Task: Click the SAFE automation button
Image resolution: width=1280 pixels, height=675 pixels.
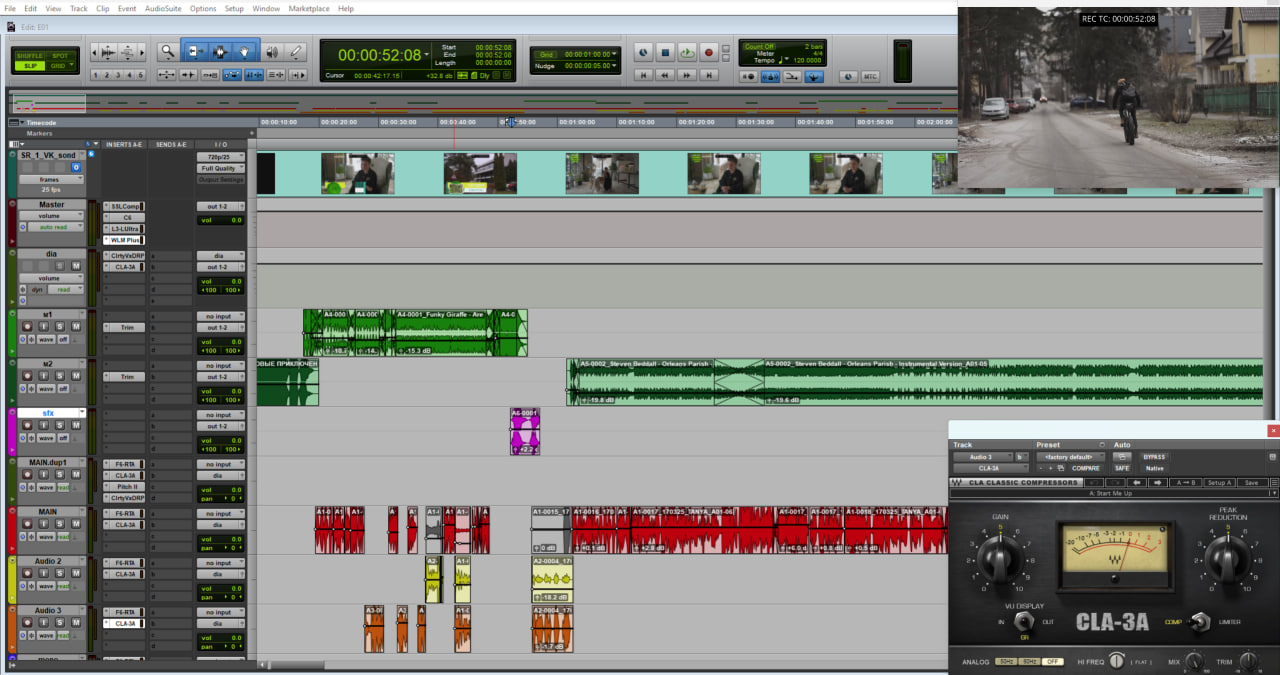Action: click(1122, 468)
